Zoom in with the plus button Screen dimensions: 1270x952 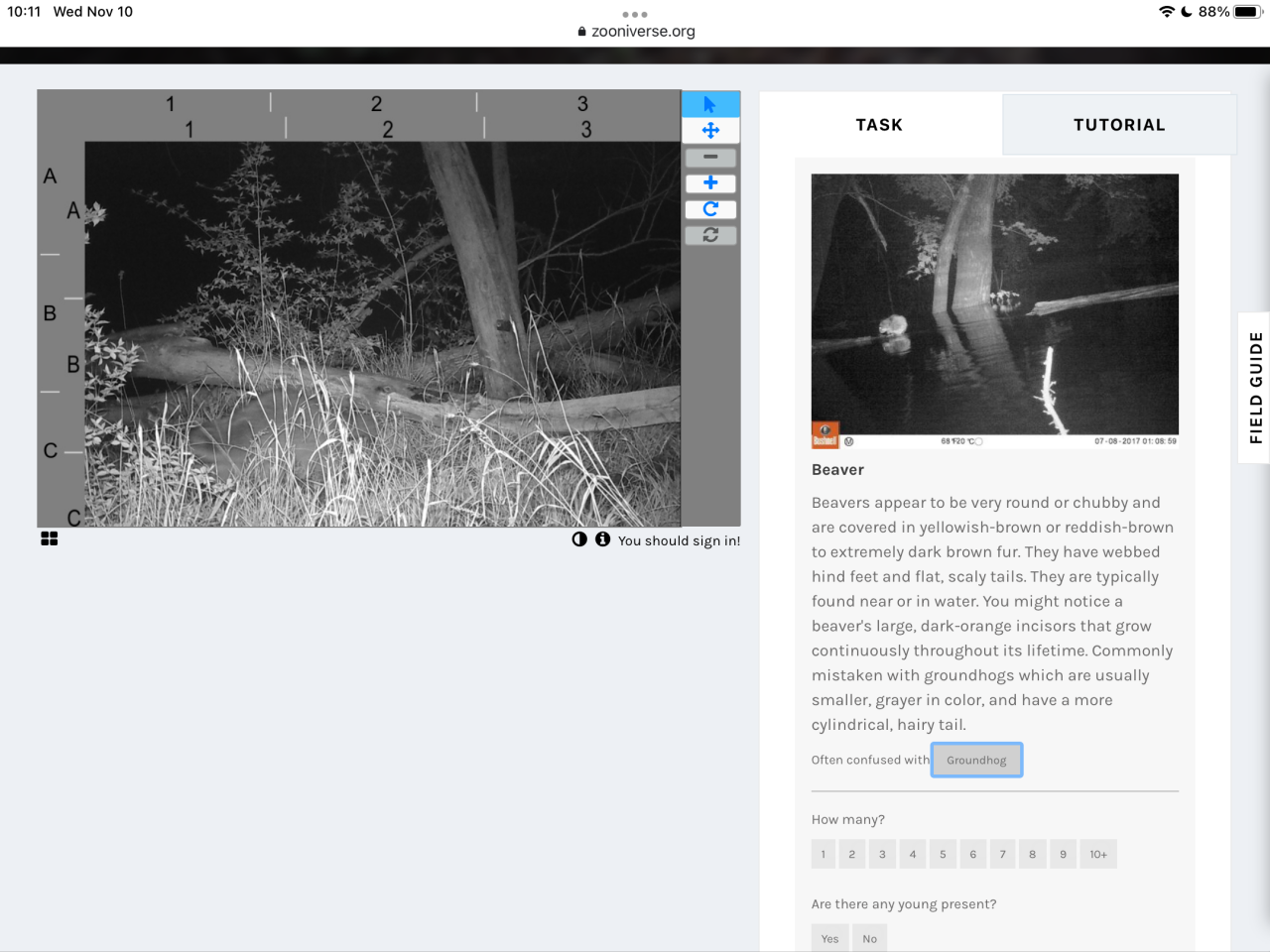point(710,182)
